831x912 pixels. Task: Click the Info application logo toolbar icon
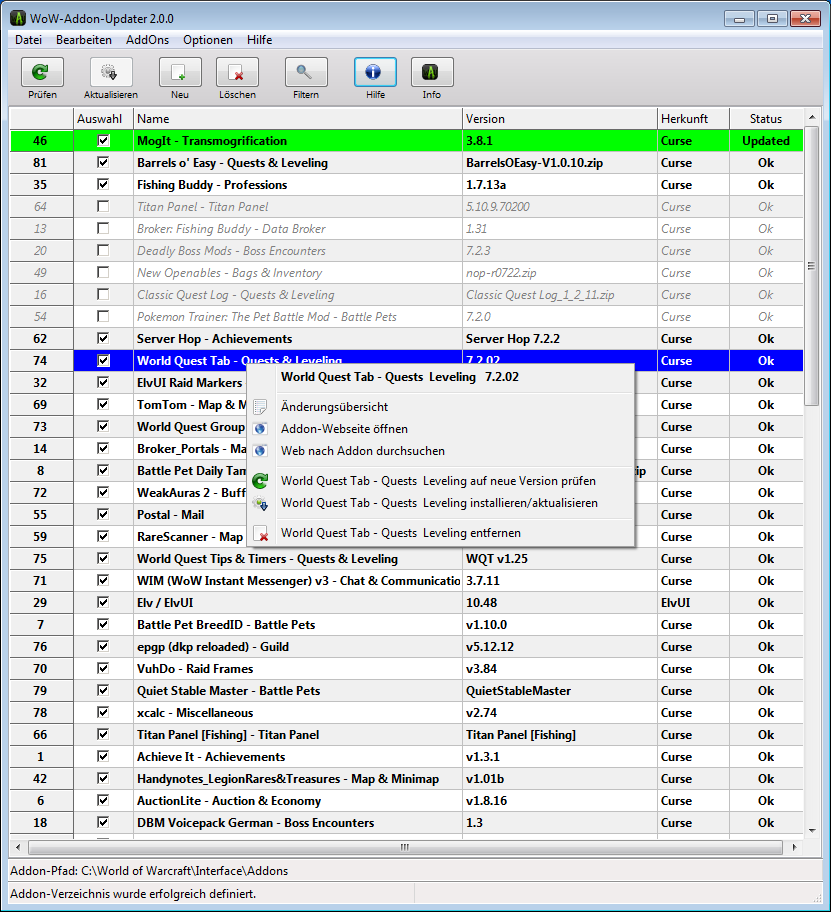click(x=431, y=72)
